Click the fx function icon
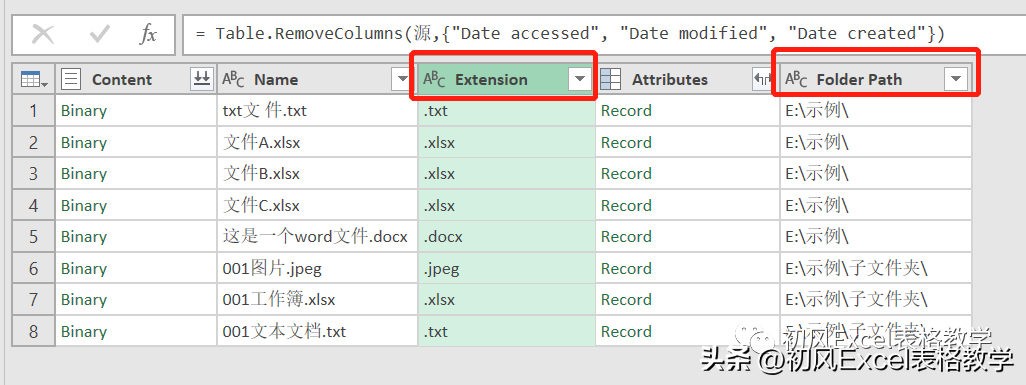 click(149, 34)
